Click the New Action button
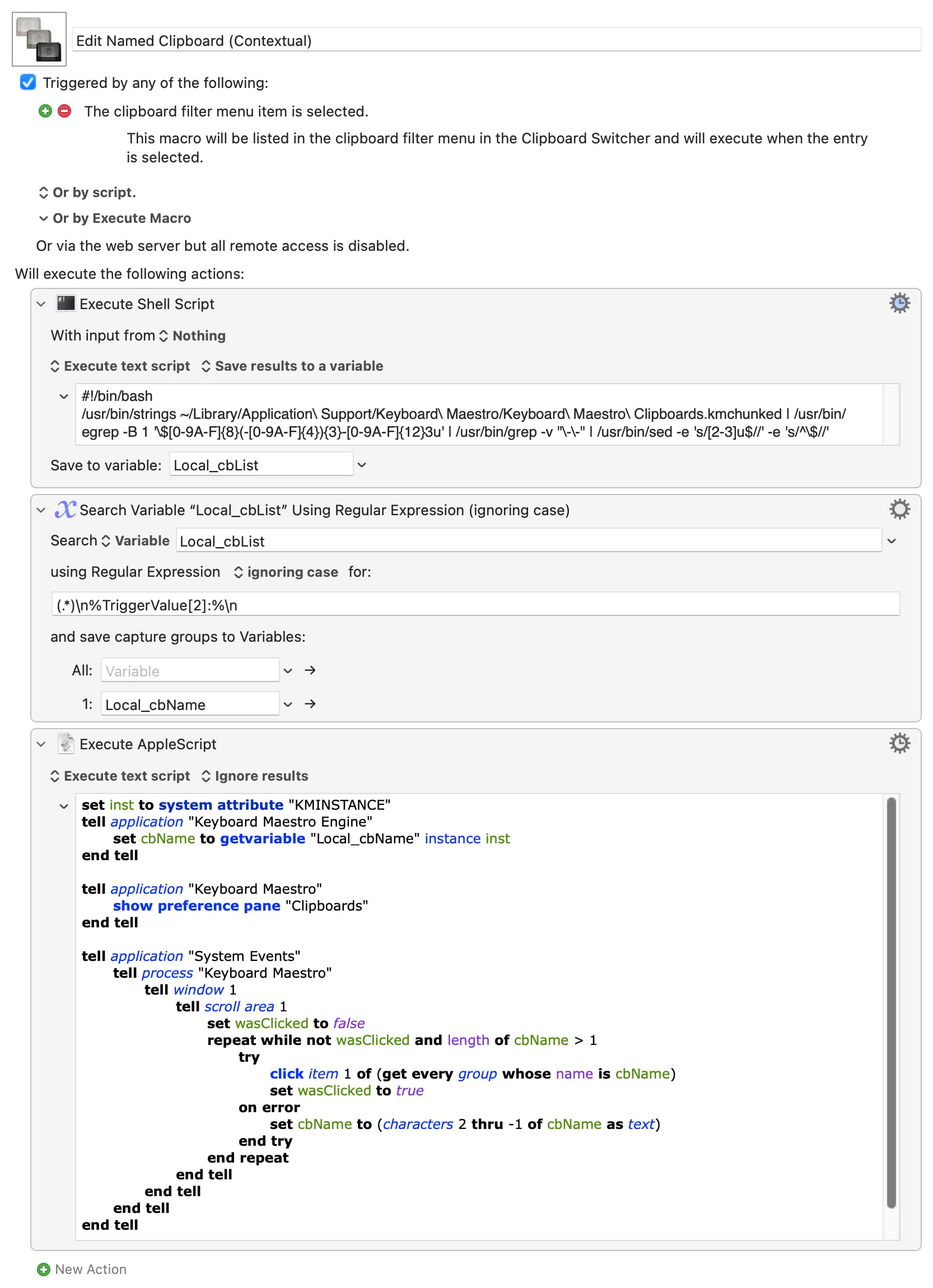This screenshot has height=1288, width=933. (82, 1269)
